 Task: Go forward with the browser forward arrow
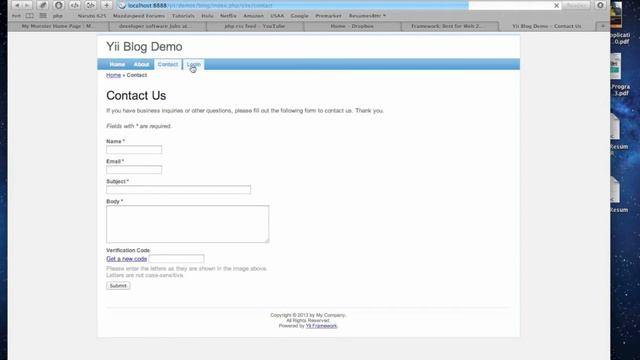[27, 5]
